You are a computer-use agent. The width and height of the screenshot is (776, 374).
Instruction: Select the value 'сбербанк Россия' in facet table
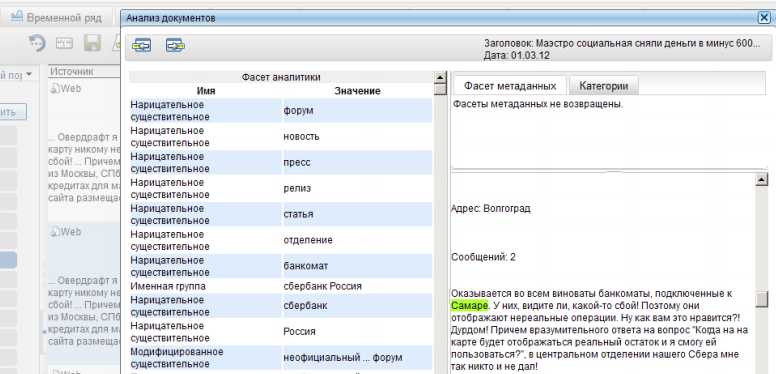click(x=322, y=286)
